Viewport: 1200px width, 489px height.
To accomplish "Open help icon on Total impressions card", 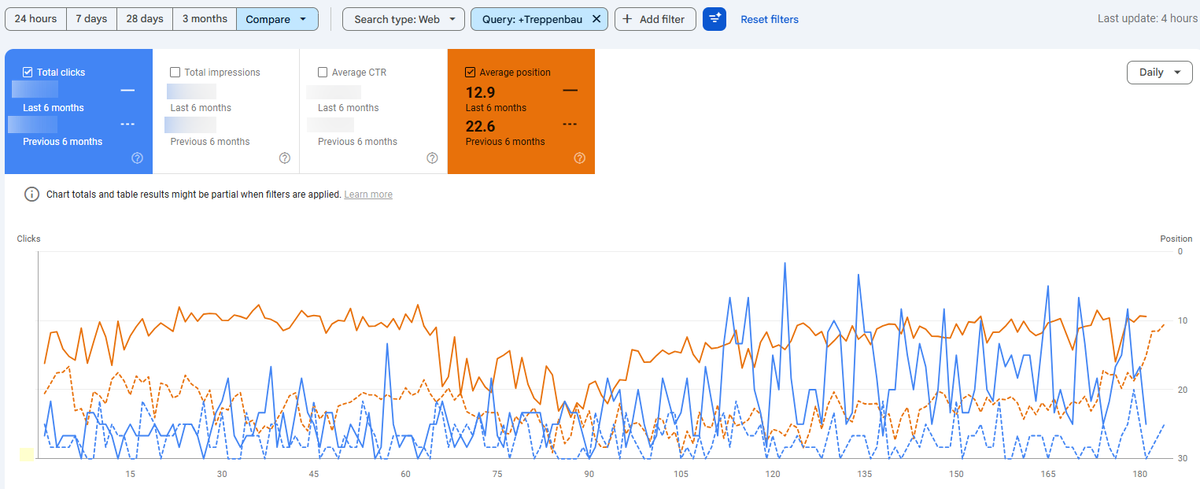I will pos(285,158).
